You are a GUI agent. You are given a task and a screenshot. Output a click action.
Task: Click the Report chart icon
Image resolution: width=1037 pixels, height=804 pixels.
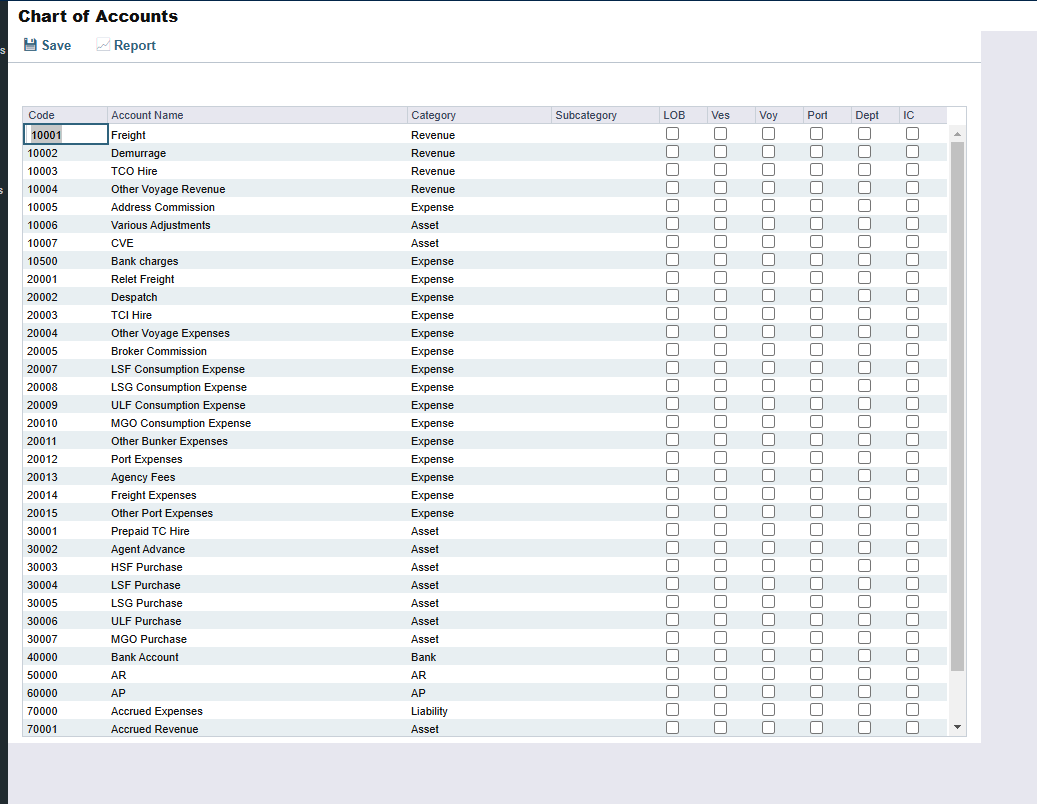[x=103, y=45]
